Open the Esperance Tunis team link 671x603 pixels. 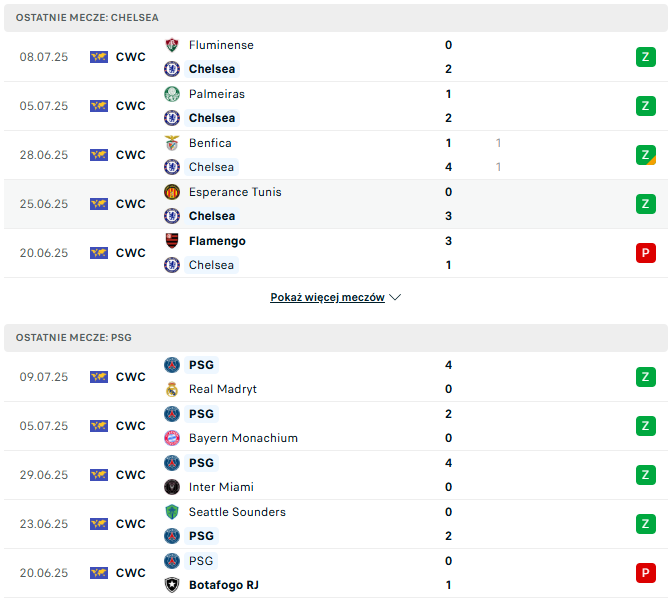click(x=235, y=192)
